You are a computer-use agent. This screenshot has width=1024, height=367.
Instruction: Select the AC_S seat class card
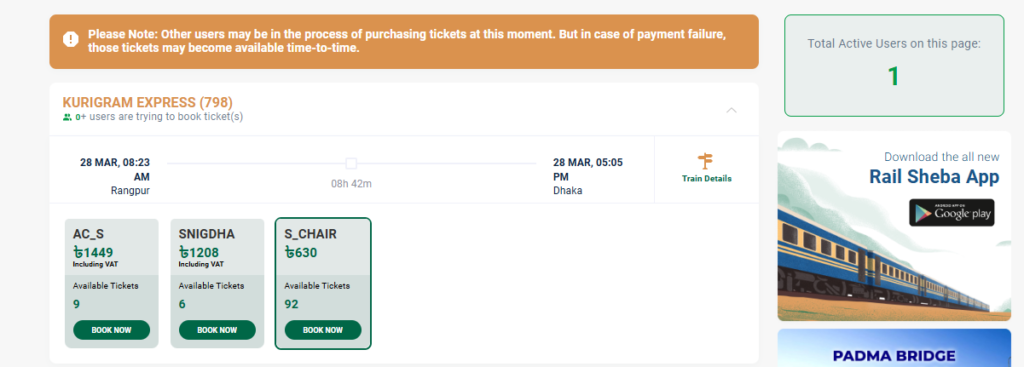112,283
